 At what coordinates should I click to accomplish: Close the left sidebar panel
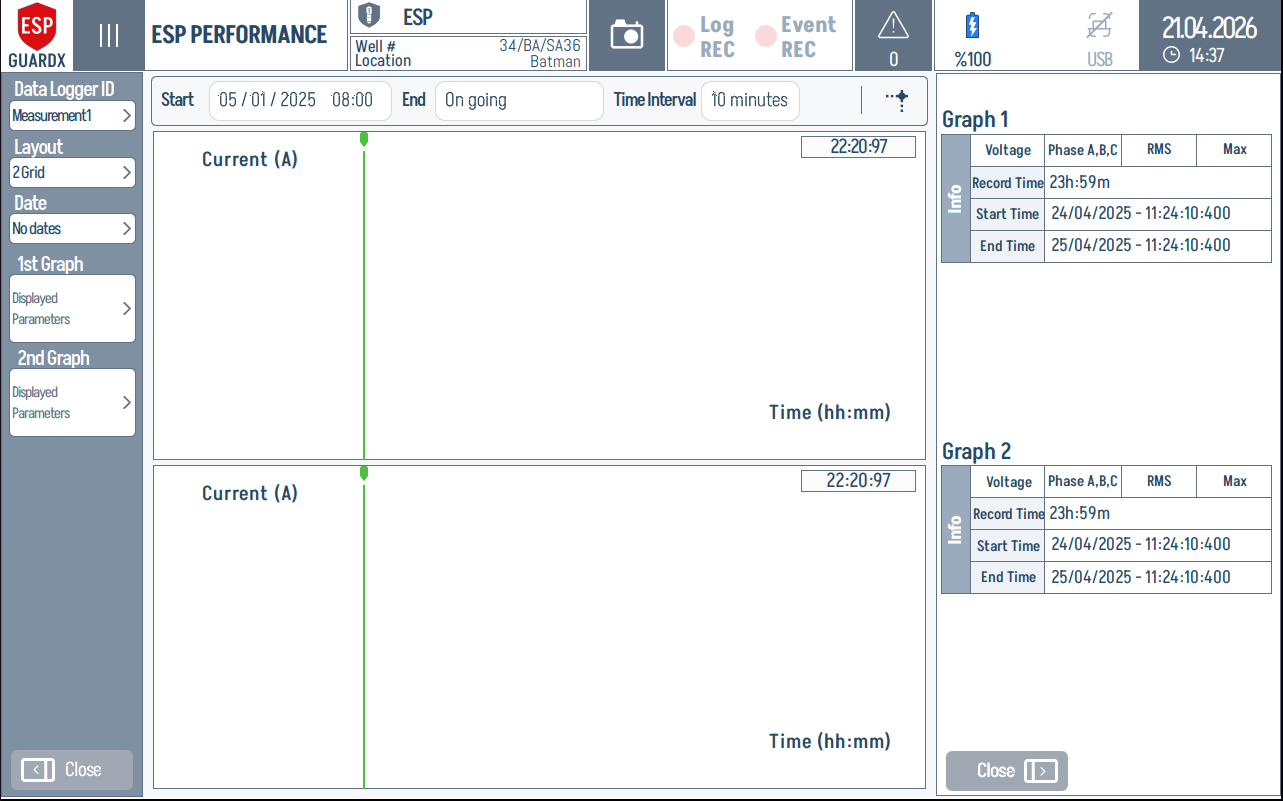click(x=71, y=770)
